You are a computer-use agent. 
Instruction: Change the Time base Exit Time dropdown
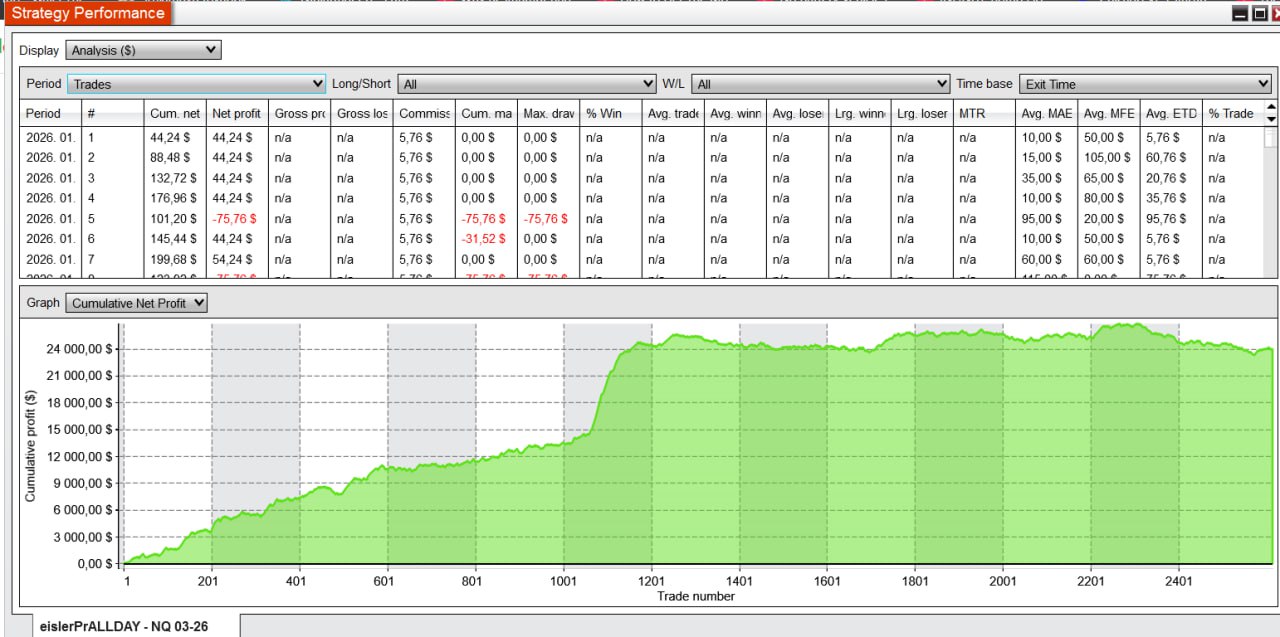point(1144,84)
